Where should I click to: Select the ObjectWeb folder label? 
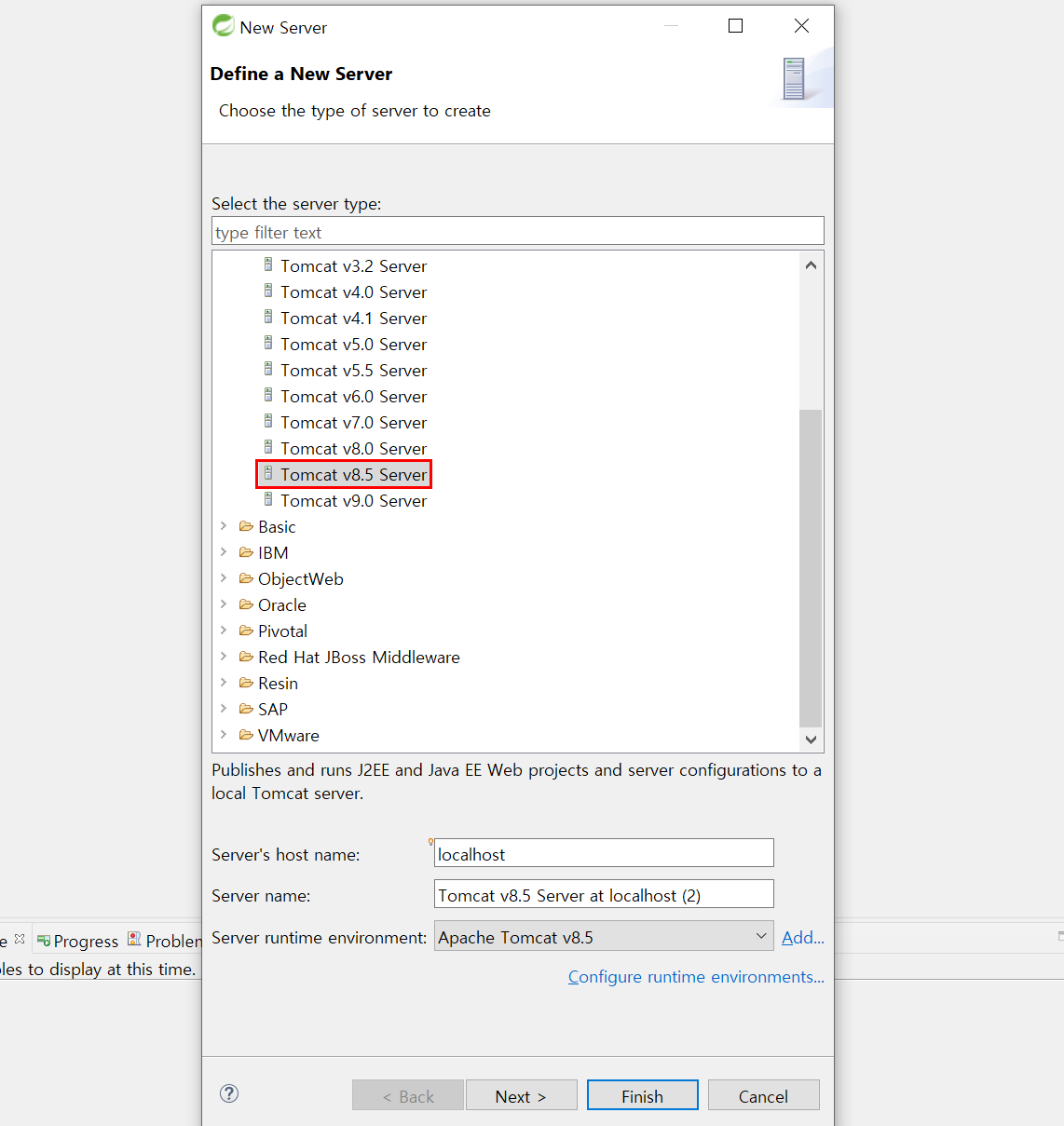(301, 579)
